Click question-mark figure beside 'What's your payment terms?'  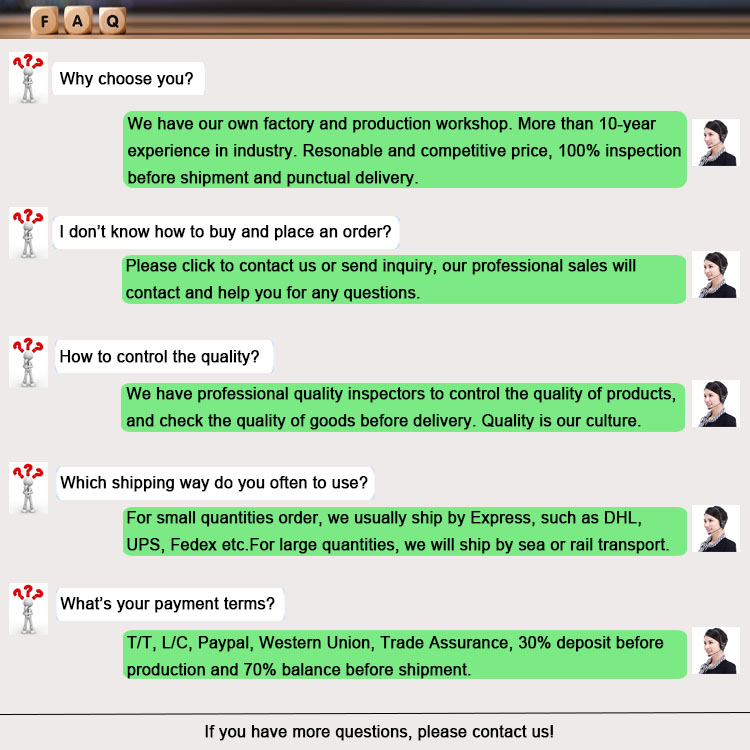[28, 609]
